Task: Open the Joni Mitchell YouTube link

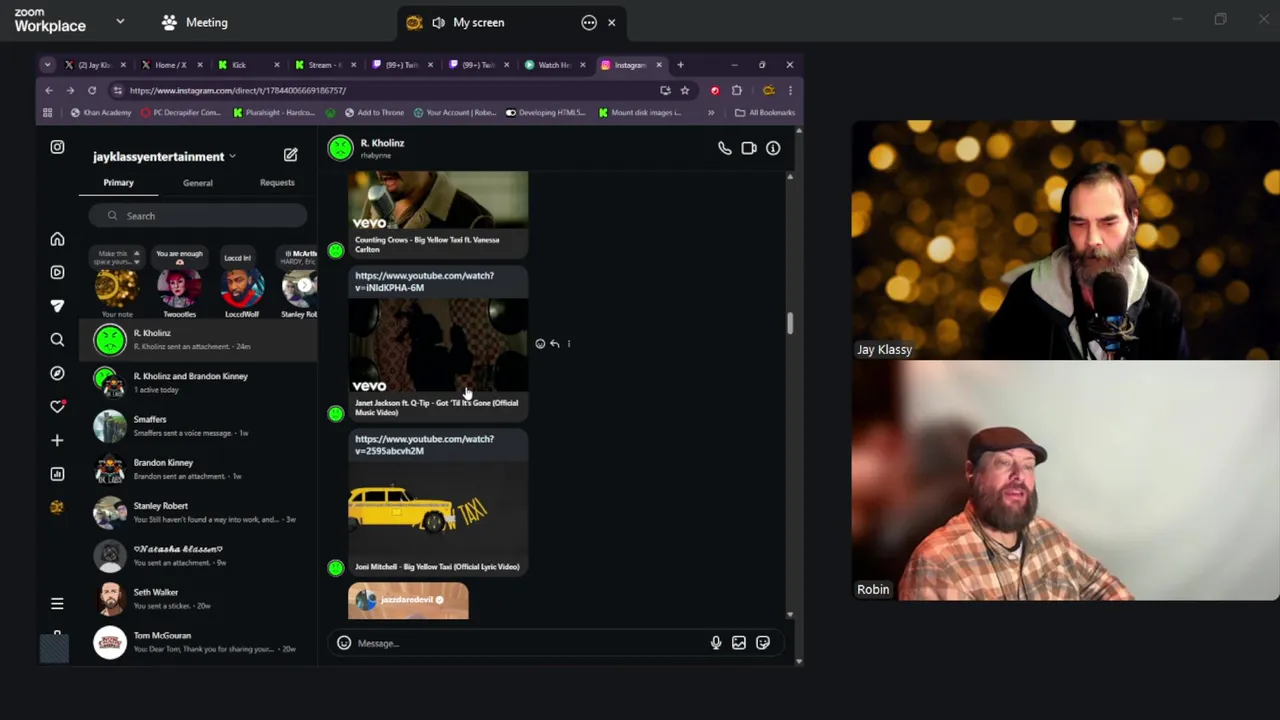Action: click(x=424, y=445)
